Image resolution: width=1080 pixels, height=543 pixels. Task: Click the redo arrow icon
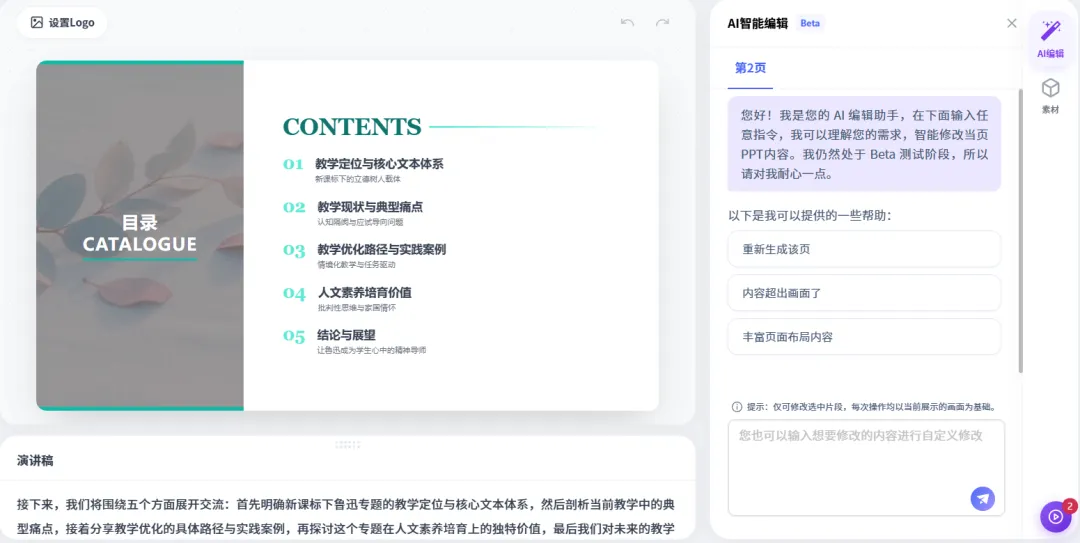click(663, 23)
